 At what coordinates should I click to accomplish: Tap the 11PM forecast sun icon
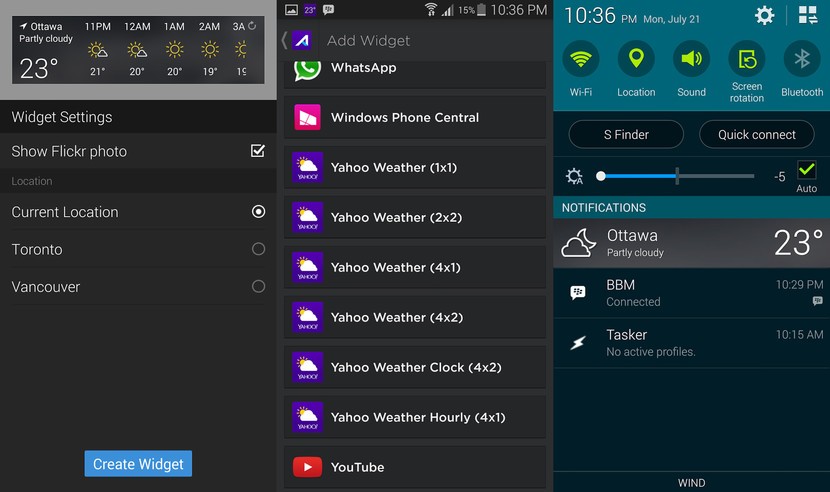pyautogui.click(x=97, y=50)
